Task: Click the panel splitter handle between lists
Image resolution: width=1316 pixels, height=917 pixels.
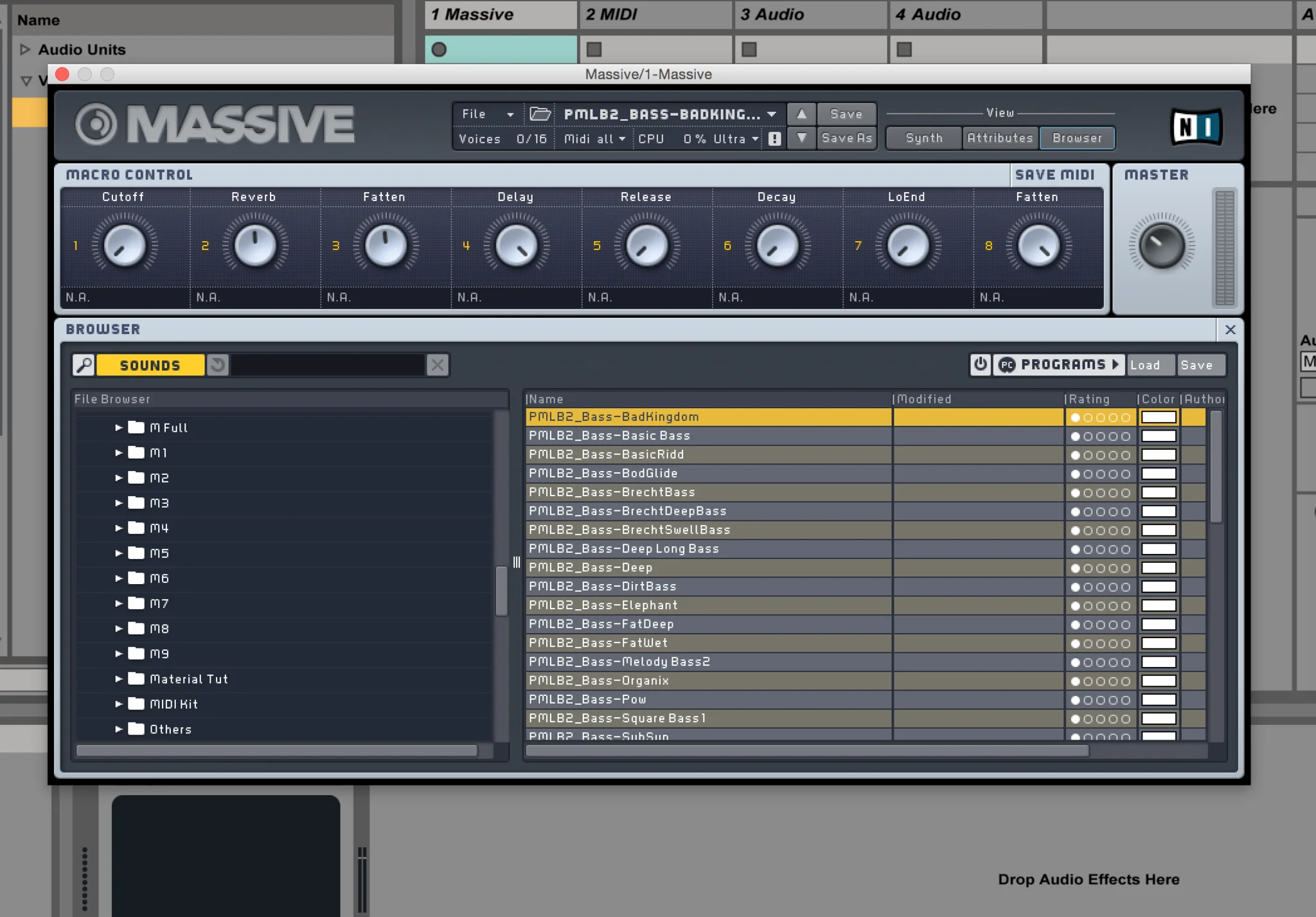Action: pos(517,562)
